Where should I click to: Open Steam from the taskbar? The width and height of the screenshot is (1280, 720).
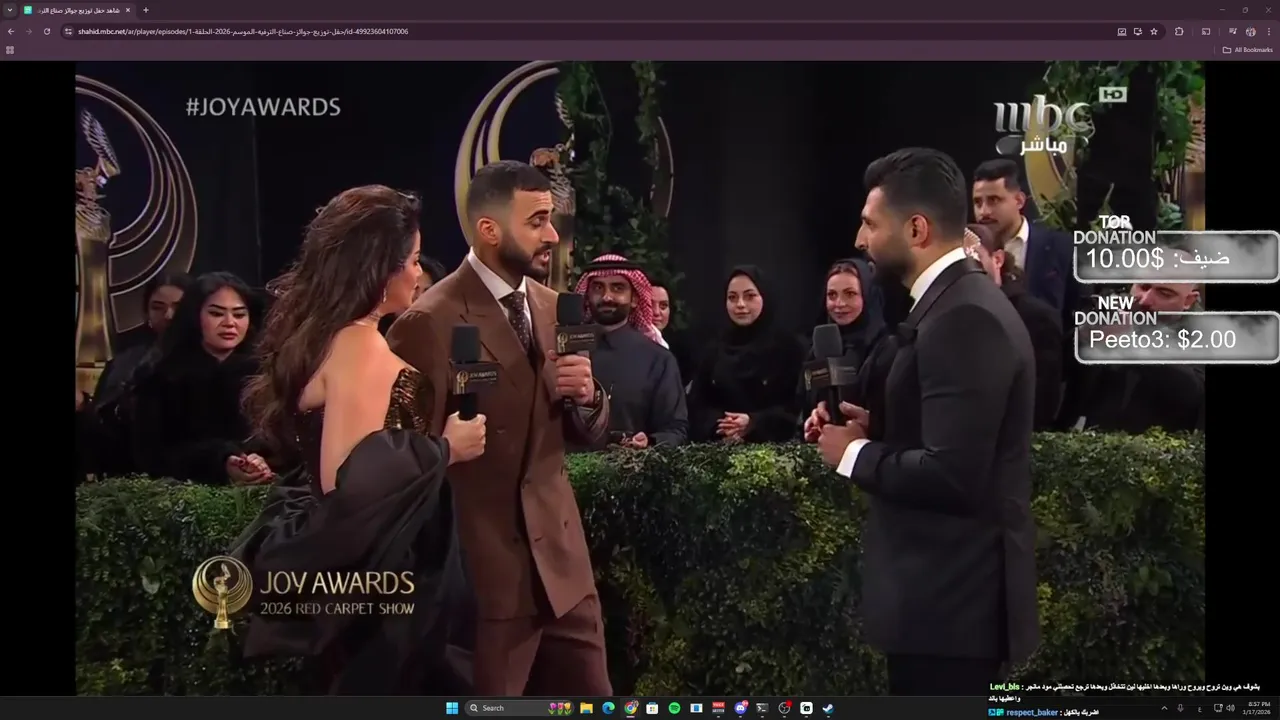coord(828,708)
